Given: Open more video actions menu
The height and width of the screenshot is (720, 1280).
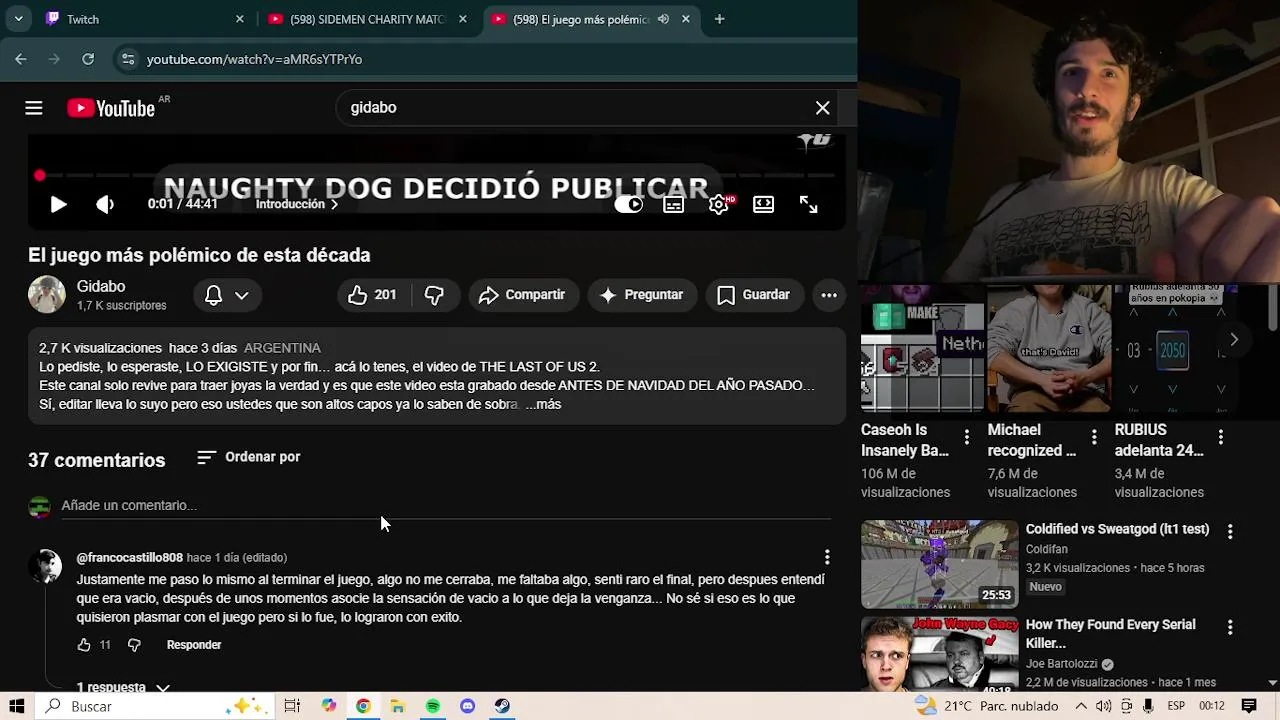Looking at the screenshot, I should 829,295.
